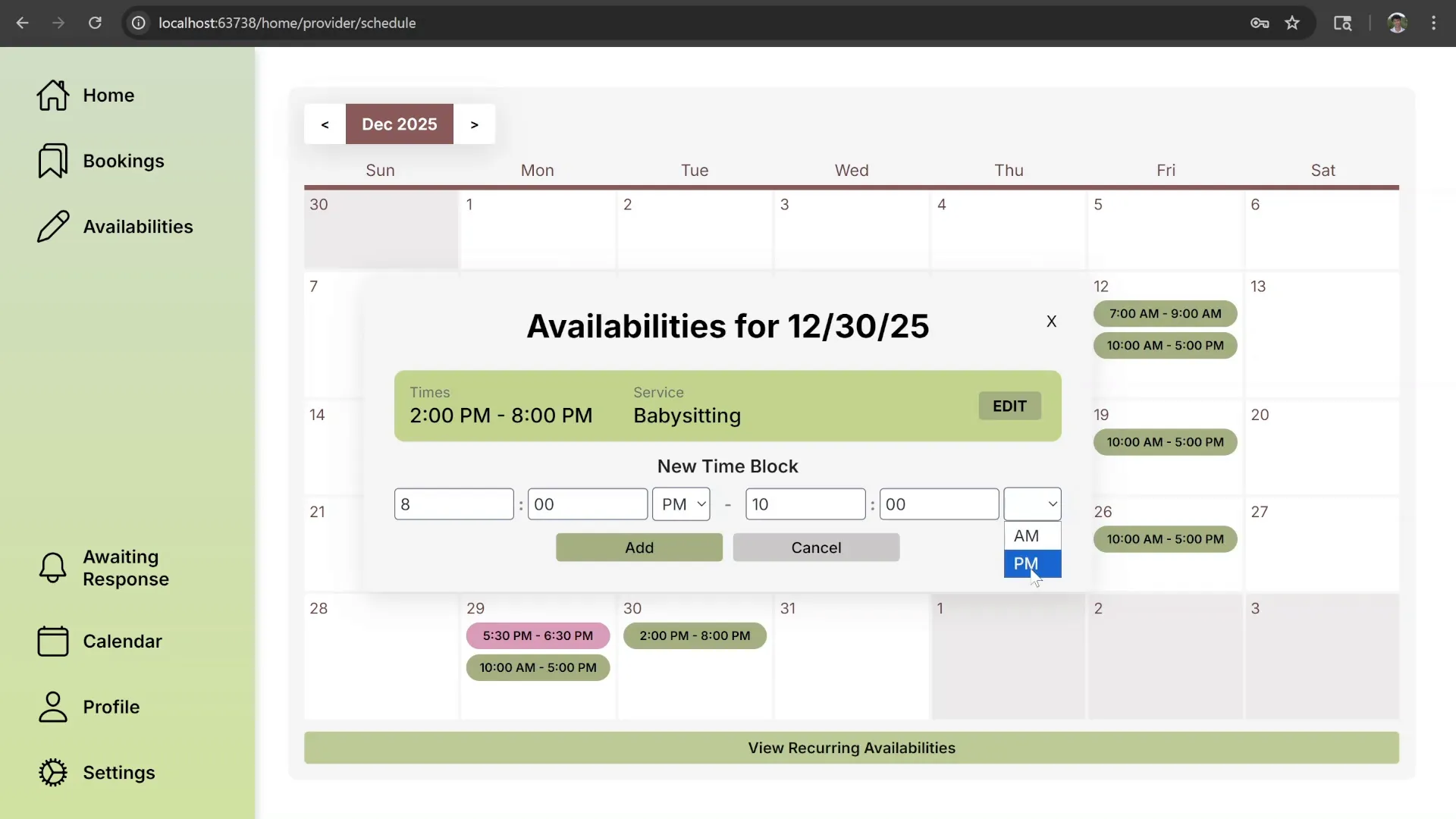Go to next month arrow
The width and height of the screenshot is (1456, 819).
(x=474, y=124)
